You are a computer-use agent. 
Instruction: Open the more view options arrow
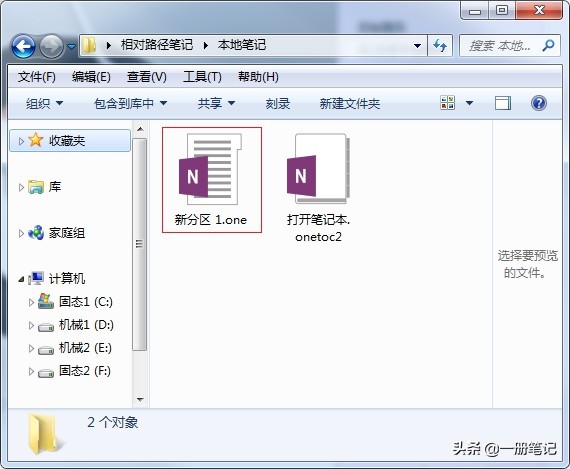coord(470,103)
